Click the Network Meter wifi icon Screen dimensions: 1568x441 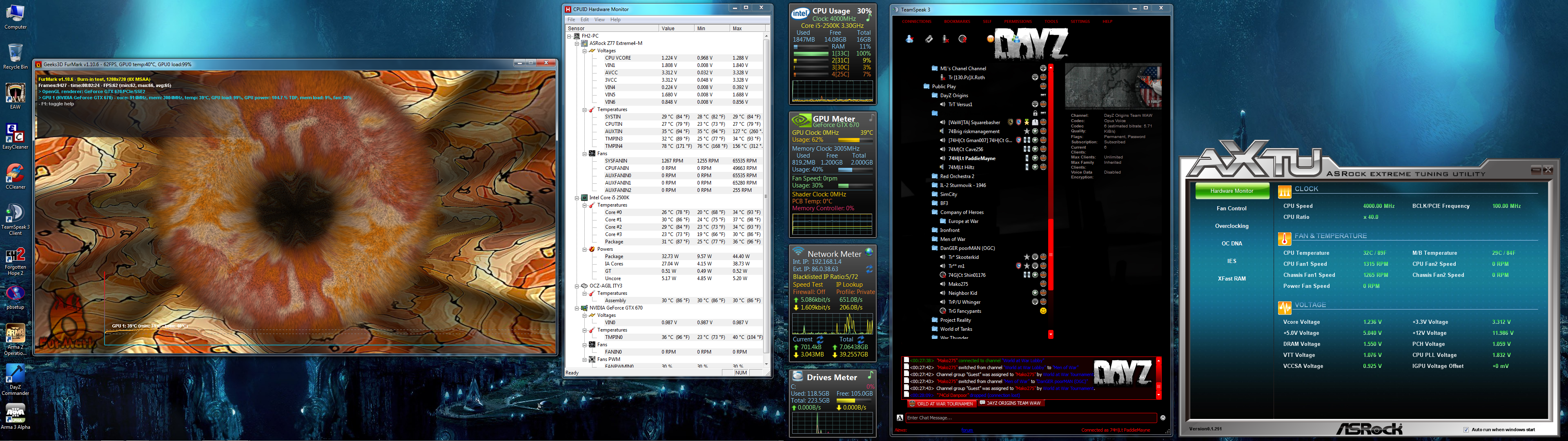point(798,252)
